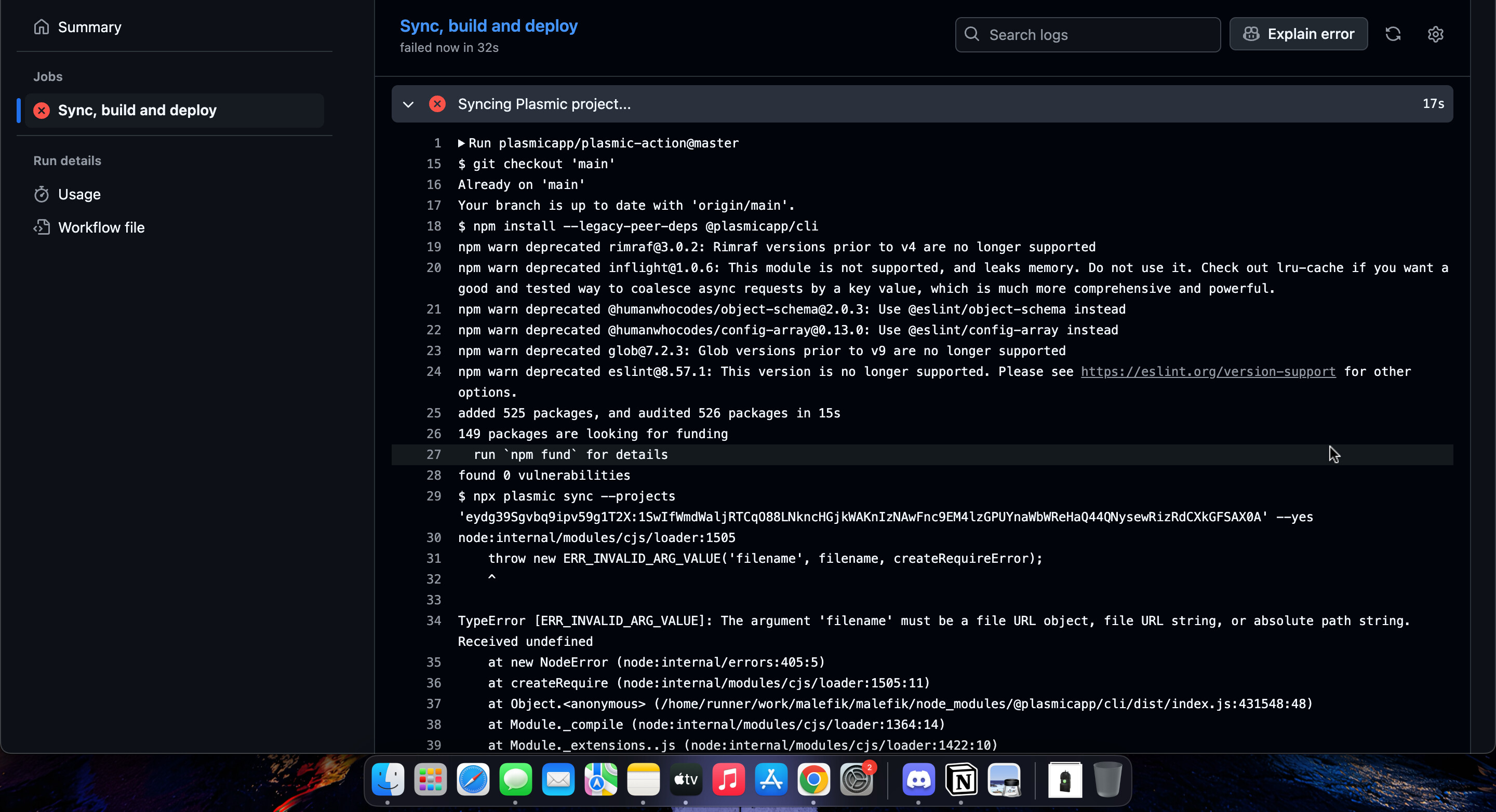Image resolution: width=1496 pixels, height=812 pixels.
Task: Open Notion from the dock
Action: (961, 779)
